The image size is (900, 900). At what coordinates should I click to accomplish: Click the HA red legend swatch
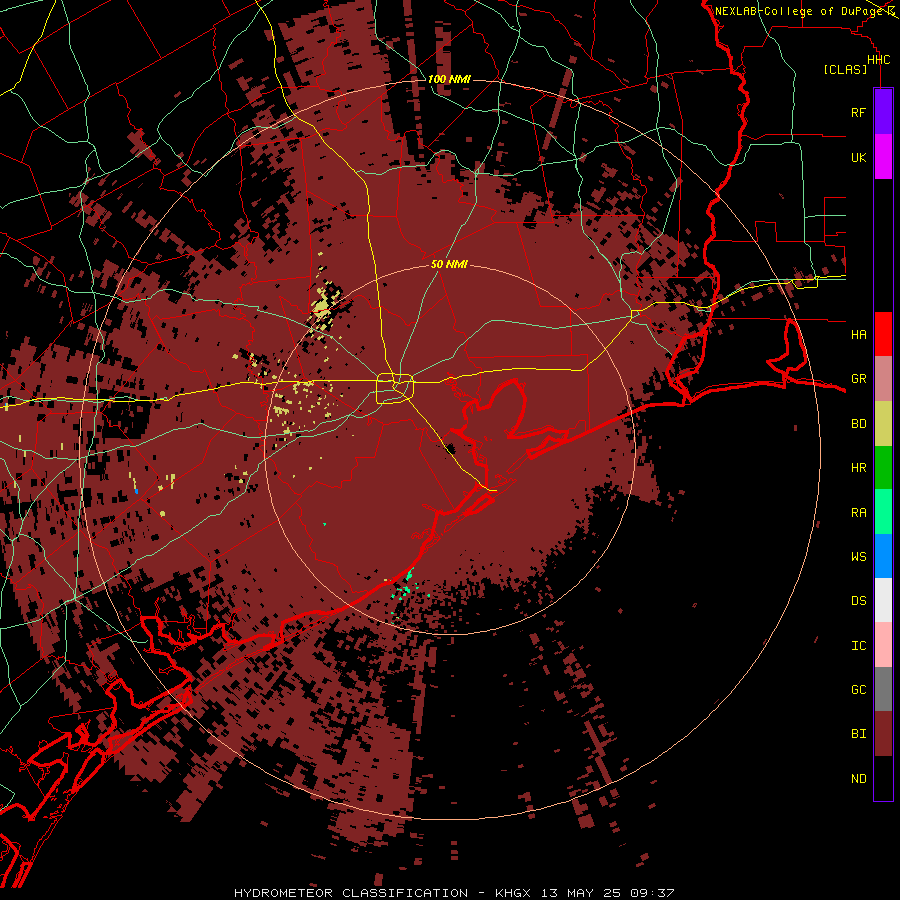(883, 334)
